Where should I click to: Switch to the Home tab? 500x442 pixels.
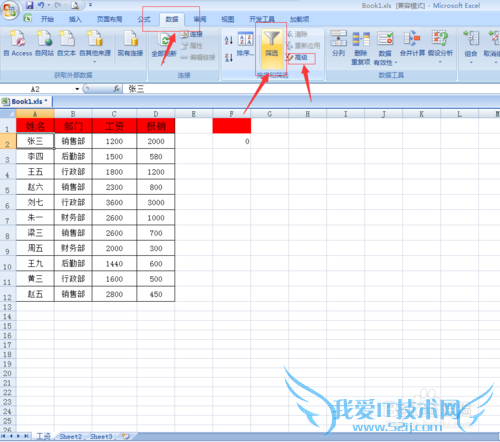click(x=47, y=19)
